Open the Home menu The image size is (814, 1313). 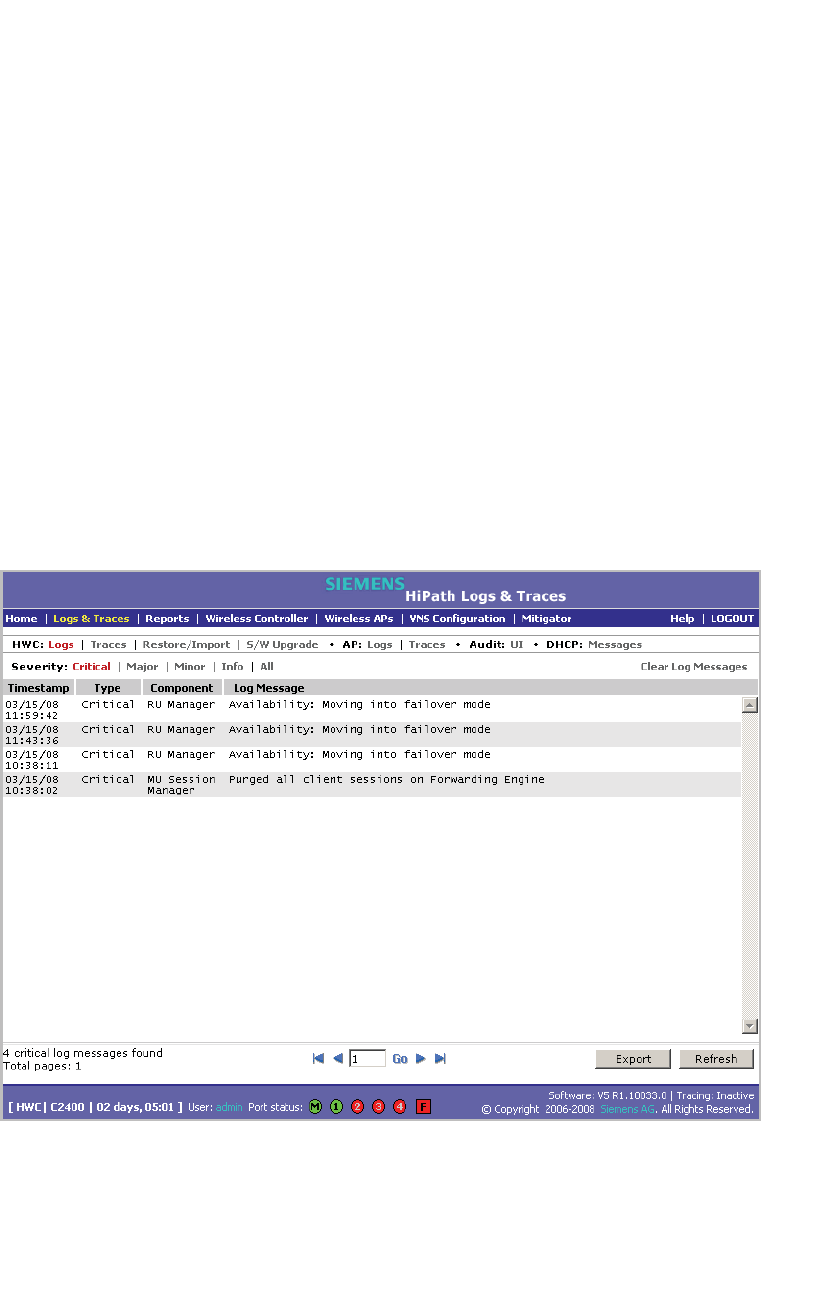(21, 619)
